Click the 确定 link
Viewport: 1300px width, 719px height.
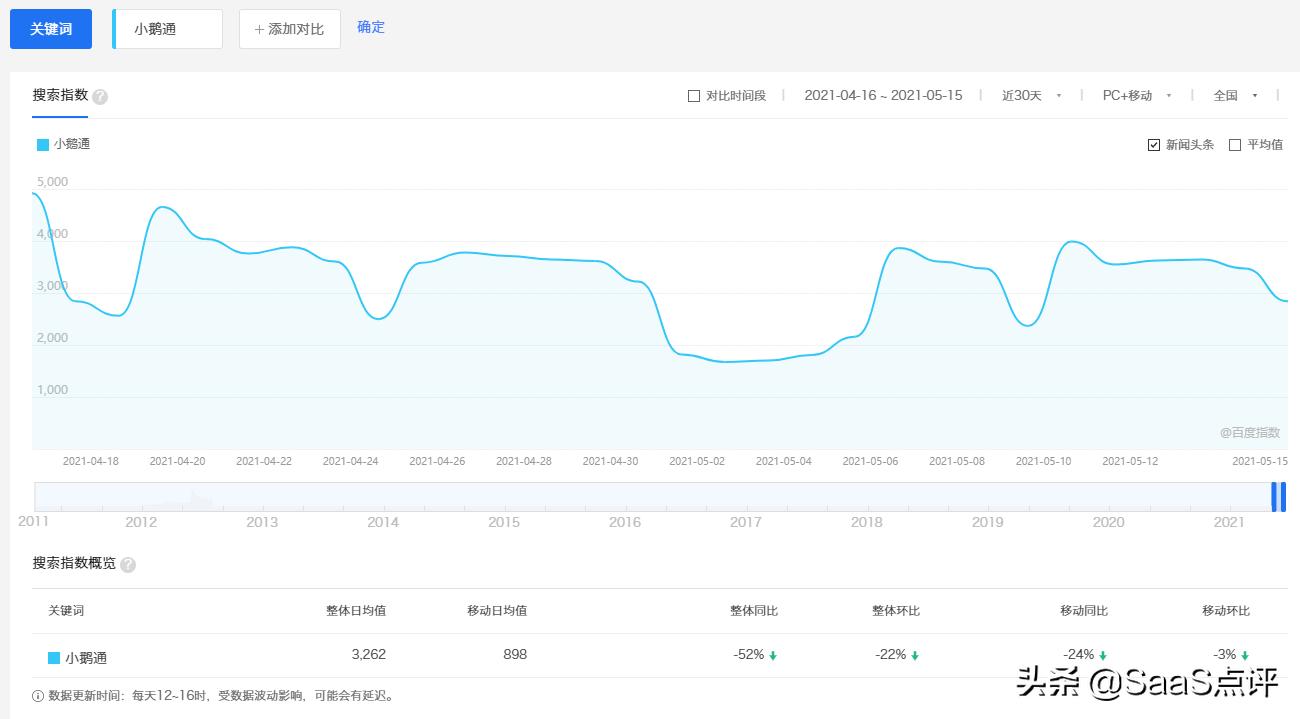coord(371,27)
